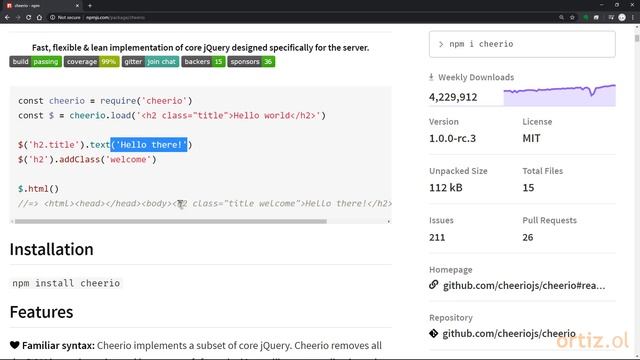Click the addClass('welcome') code line
This screenshot has width=640, height=360.
click(x=87, y=159)
